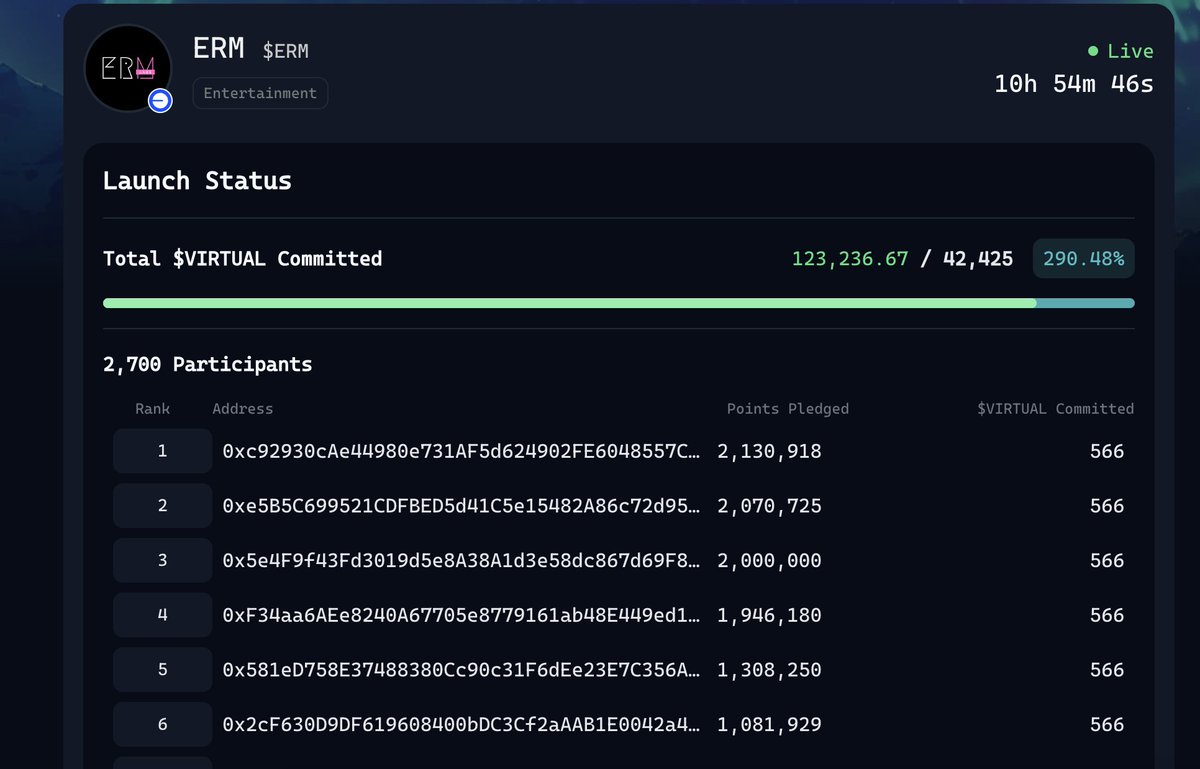Click the Total $VIRTUAL Committed label
1200x769 pixels.
242,259
